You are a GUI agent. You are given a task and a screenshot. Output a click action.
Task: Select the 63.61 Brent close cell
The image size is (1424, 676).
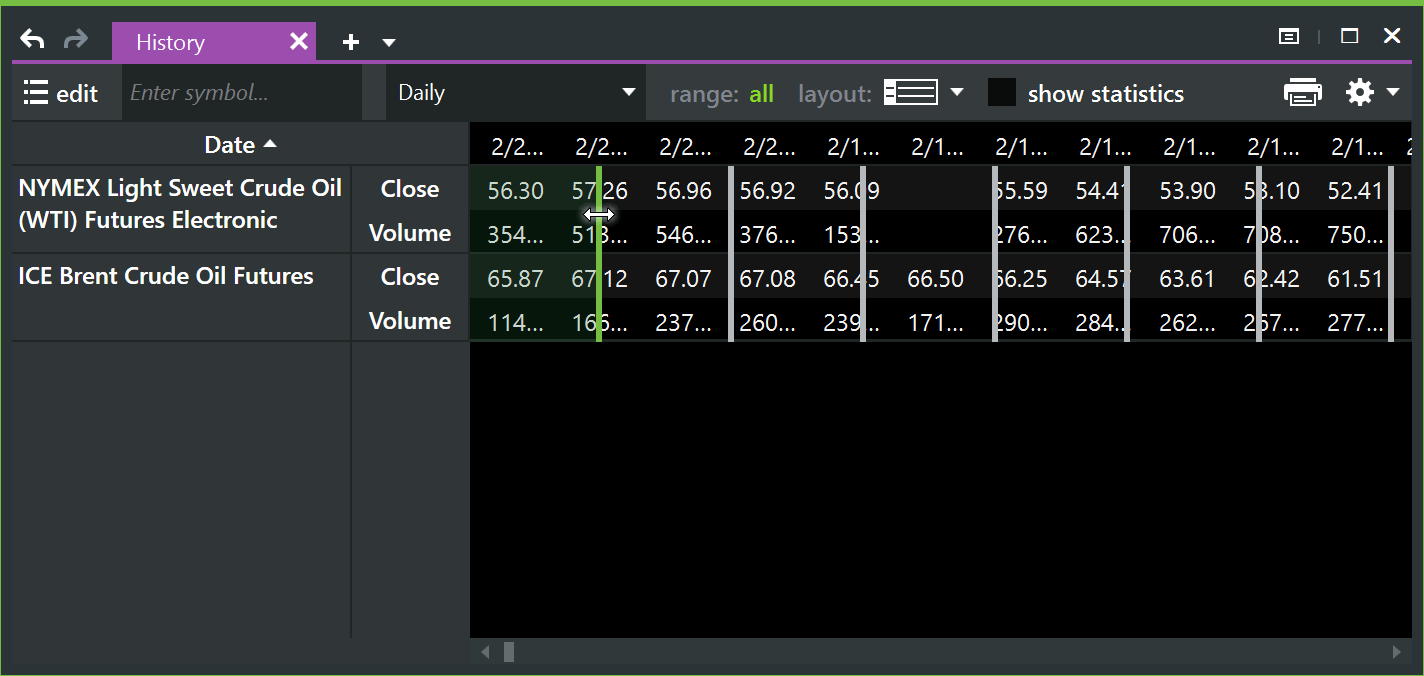click(1187, 278)
